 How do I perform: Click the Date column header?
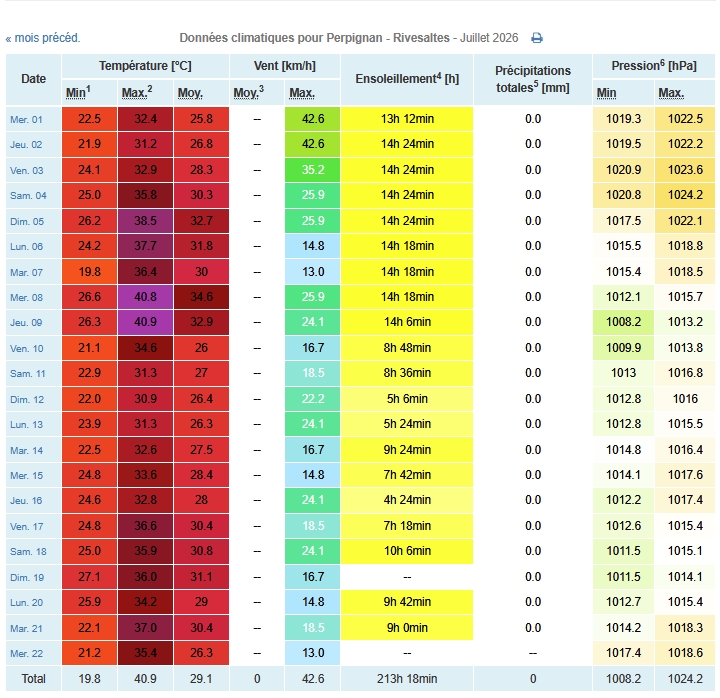point(34,79)
